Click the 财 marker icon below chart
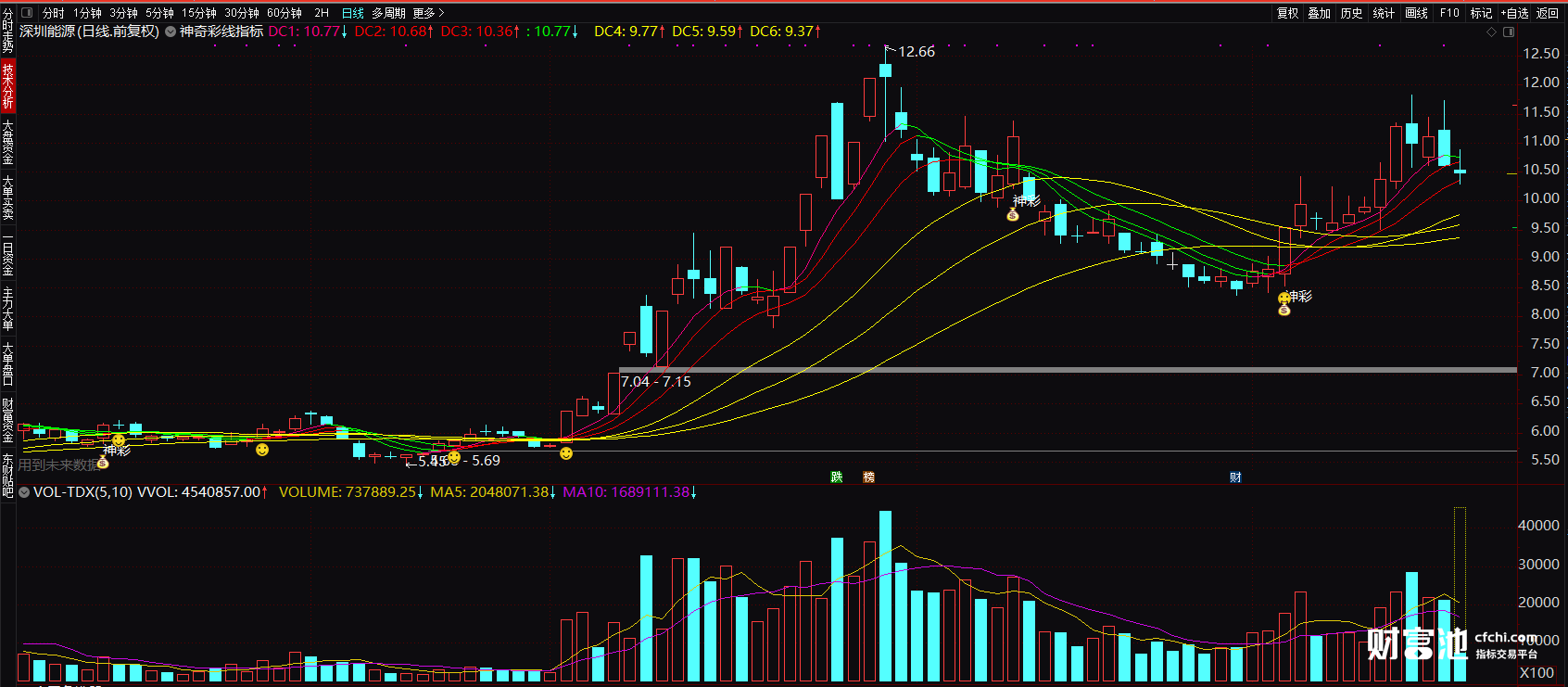This screenshot has height=687, width=1568. pyautogui.click(x=1235, y=477)
